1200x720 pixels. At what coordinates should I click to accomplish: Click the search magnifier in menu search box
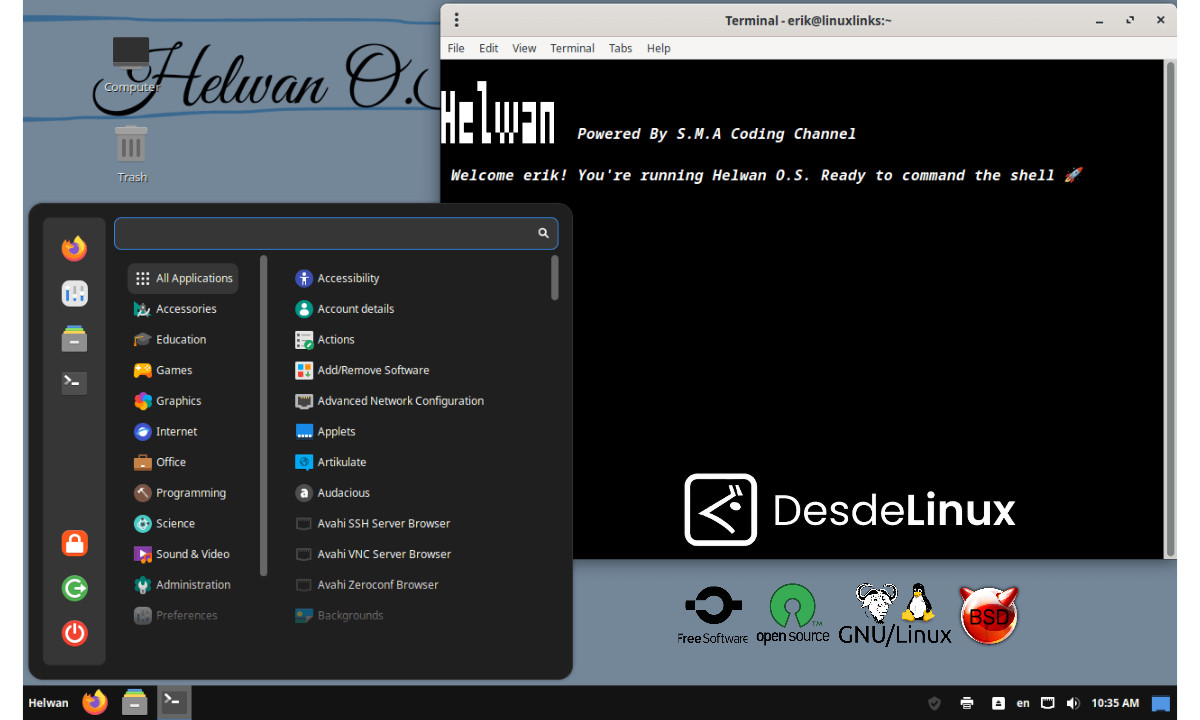click(x=543, y=233)
